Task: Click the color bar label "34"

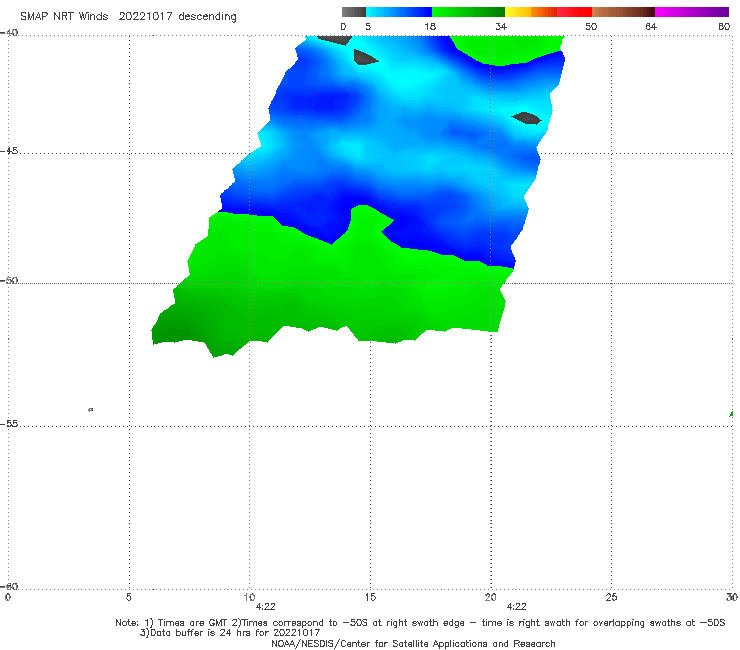Action: click(x=501, y=26)
